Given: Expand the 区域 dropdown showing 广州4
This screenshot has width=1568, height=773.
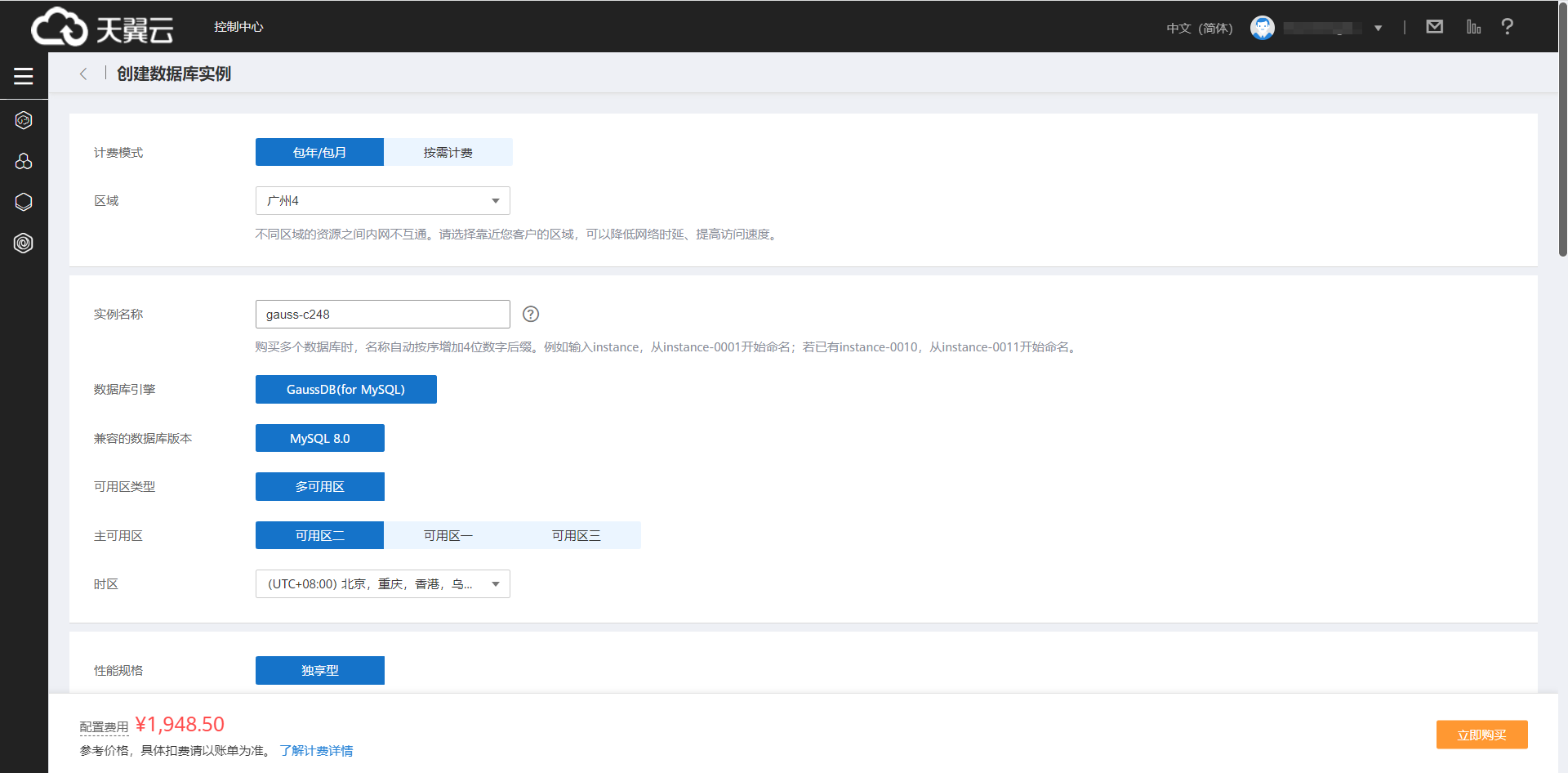Looking at the screenshot, I should 382,201.
